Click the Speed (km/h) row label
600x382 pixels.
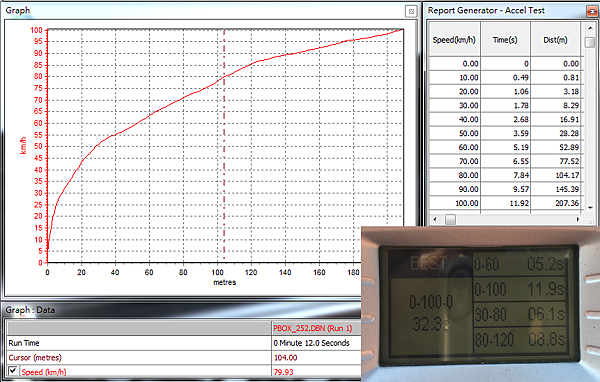44,372
